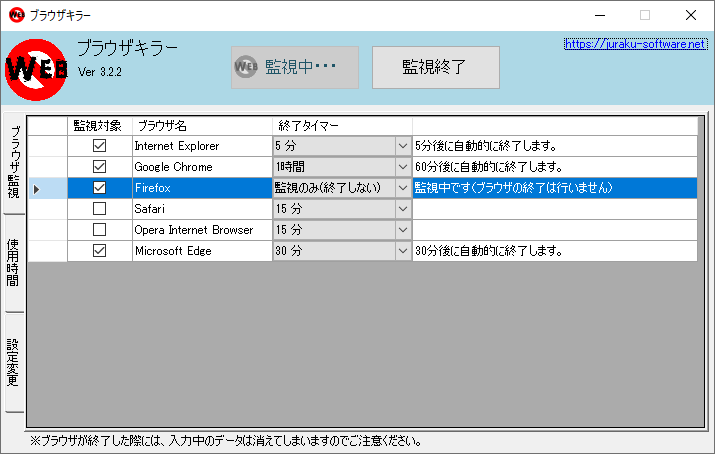The width and height of the screenshot is (715, 454).
Task: Open Opera's 15 分 timer dropdown
Action: coord(403,230)
